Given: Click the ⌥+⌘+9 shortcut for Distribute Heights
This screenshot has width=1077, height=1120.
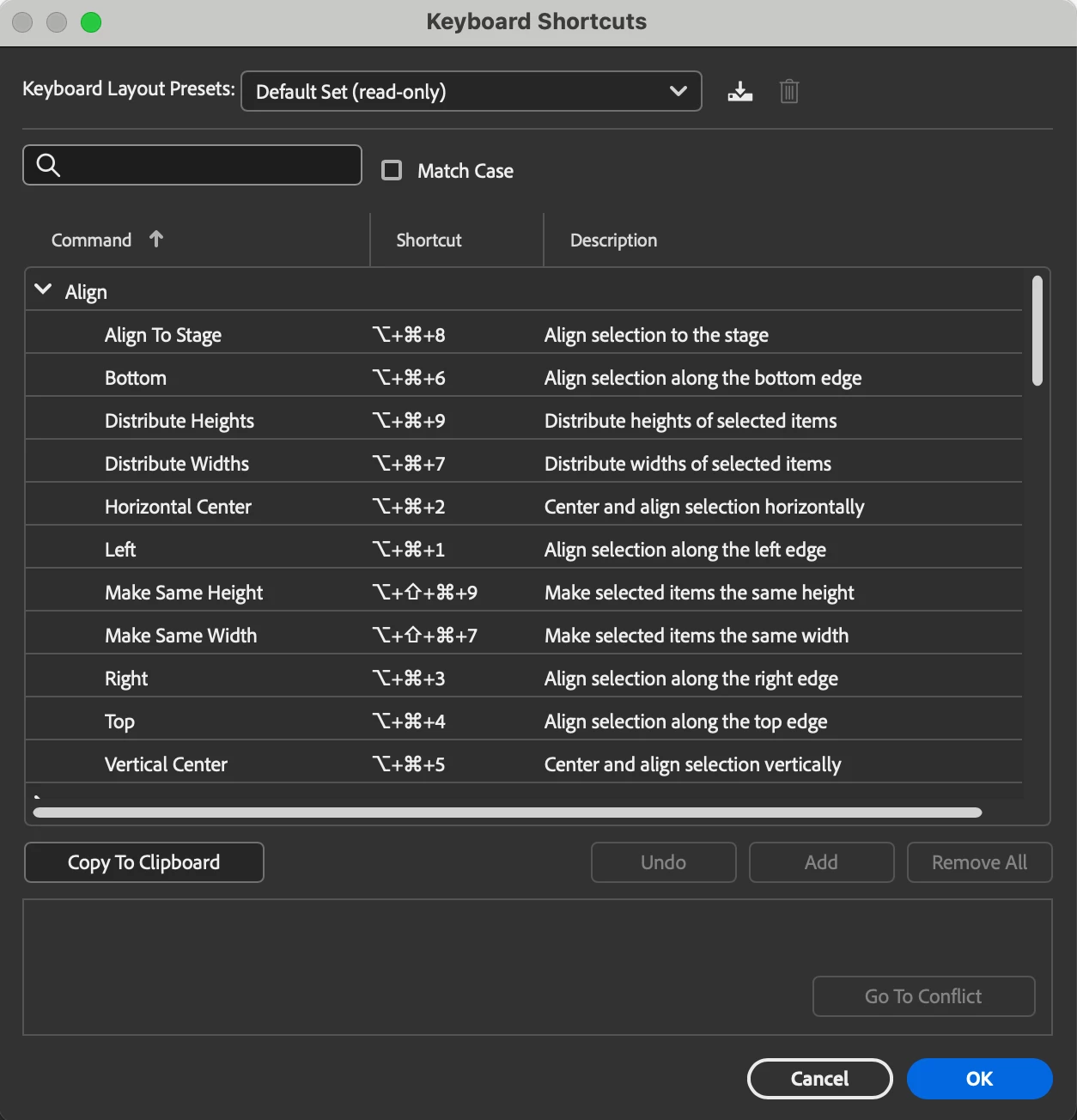Looking at the screenshot, I should pyautogui.click(x=409, y=421).
